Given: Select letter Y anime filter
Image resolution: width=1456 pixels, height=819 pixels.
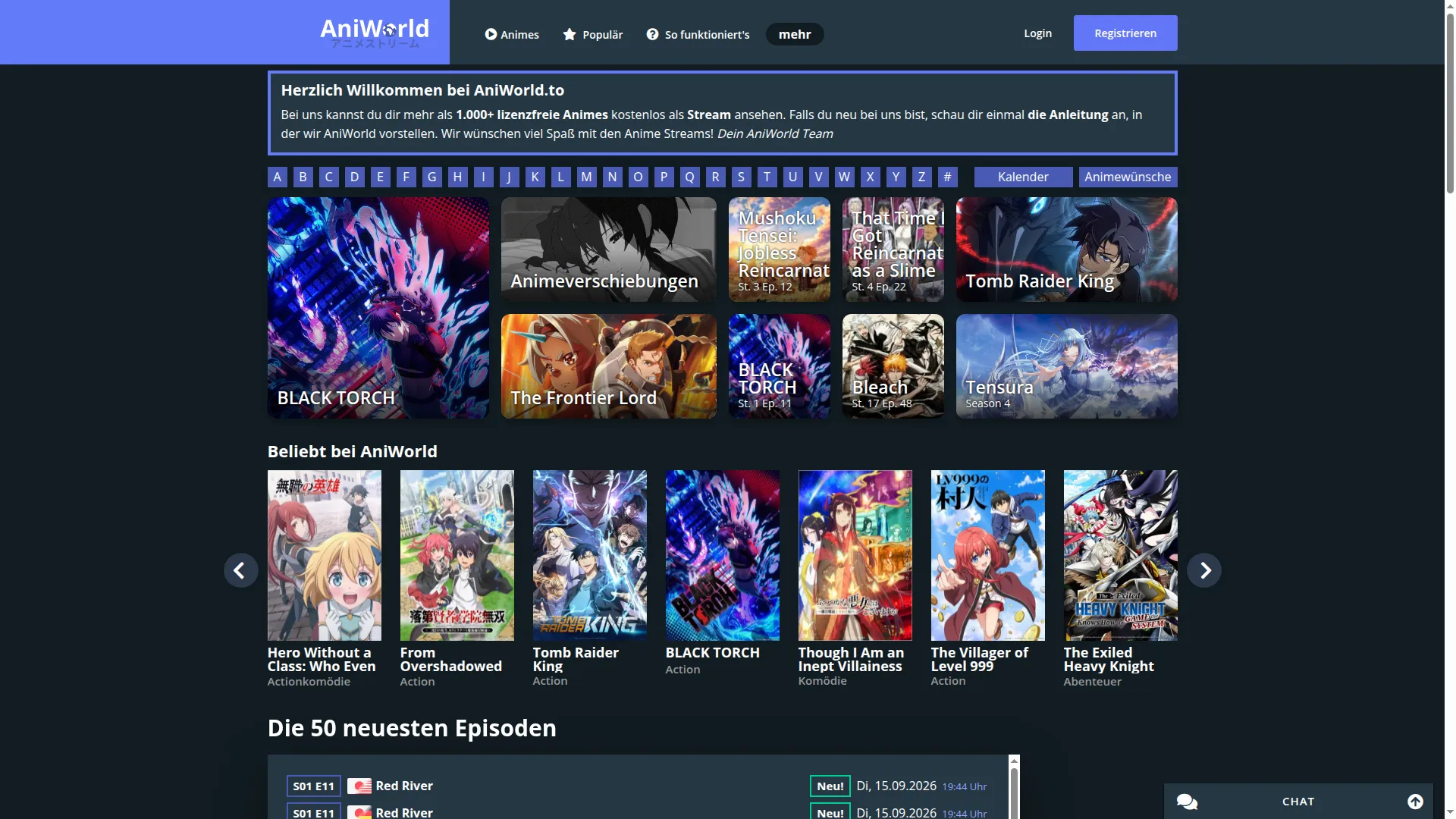Looking at the screenshot, I should (x=896, y=177).
